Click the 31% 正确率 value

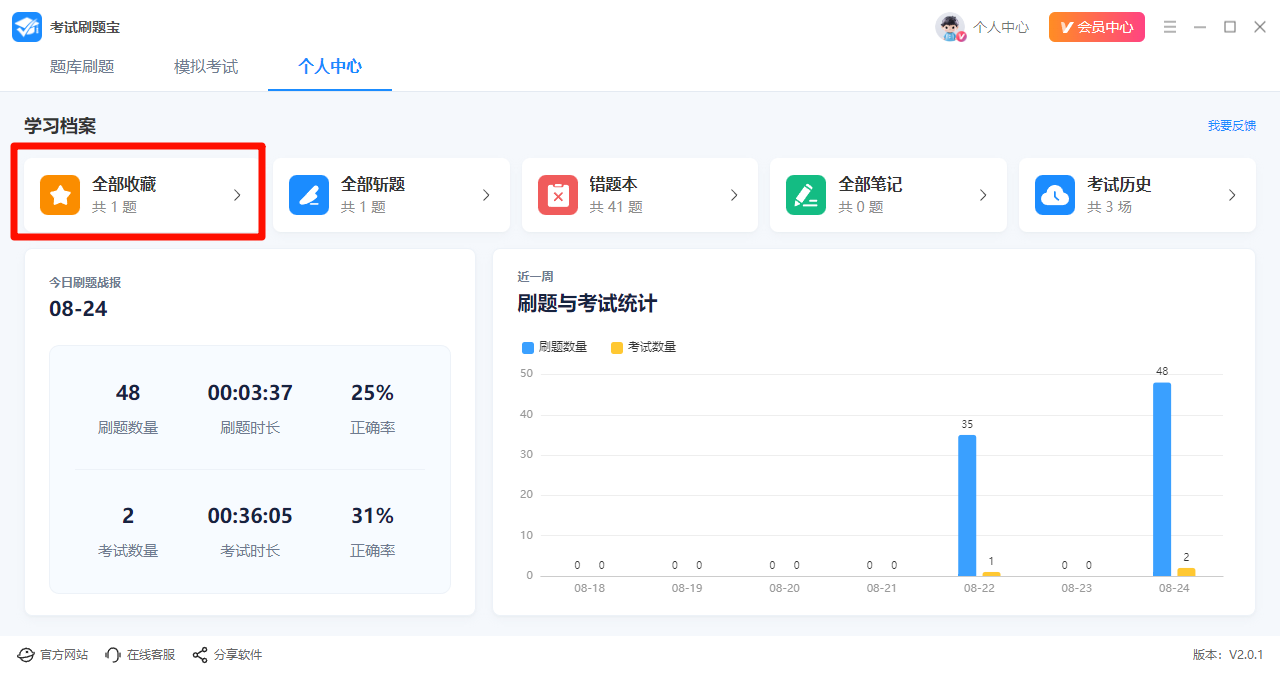tap(372, 516)
